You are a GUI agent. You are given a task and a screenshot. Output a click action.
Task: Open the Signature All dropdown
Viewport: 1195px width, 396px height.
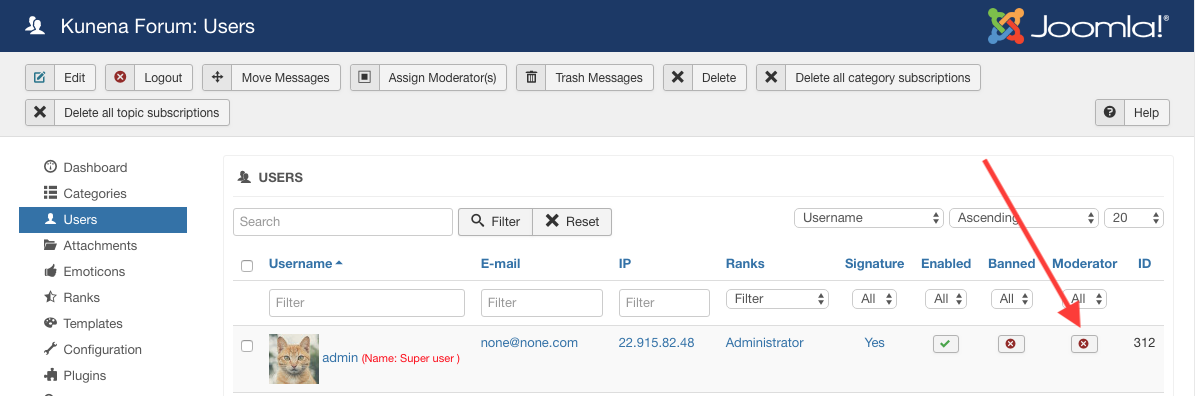pos(874,299)
